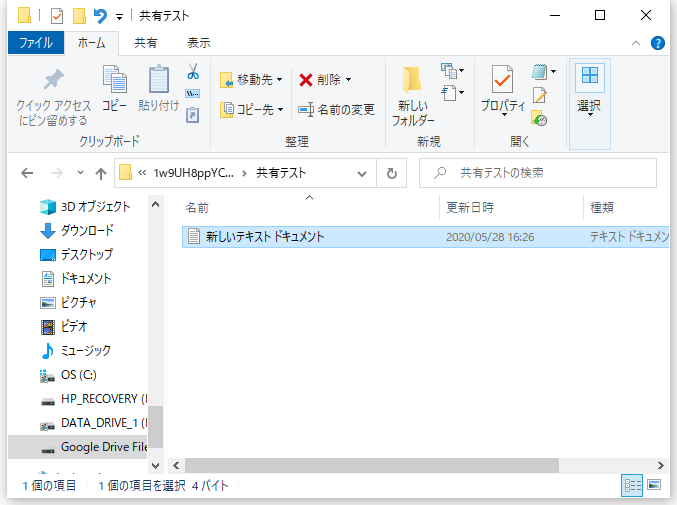
Task: Collapse the ribbon with the up chevron
Action: point(636,43)
